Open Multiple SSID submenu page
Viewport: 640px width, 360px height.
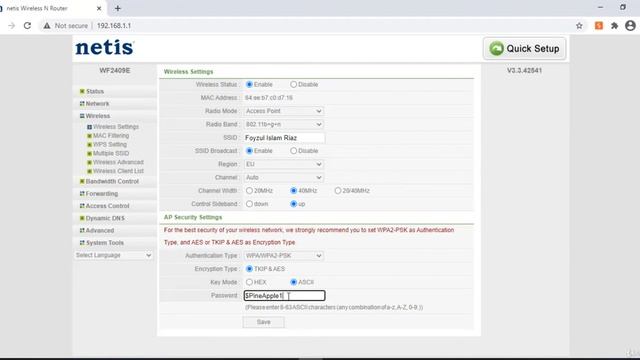(111, 153)
